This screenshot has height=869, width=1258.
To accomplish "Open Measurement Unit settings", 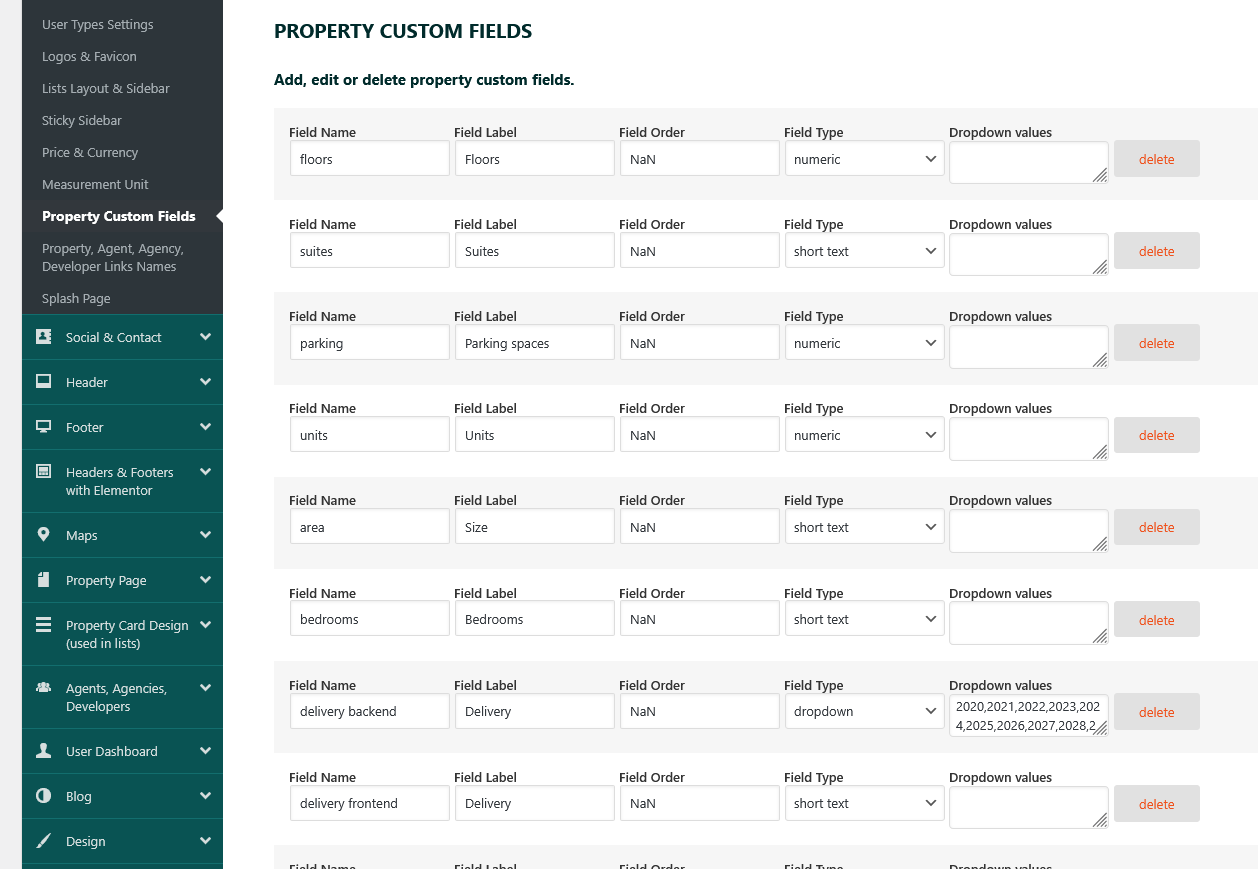I will [x=95, y=184].
